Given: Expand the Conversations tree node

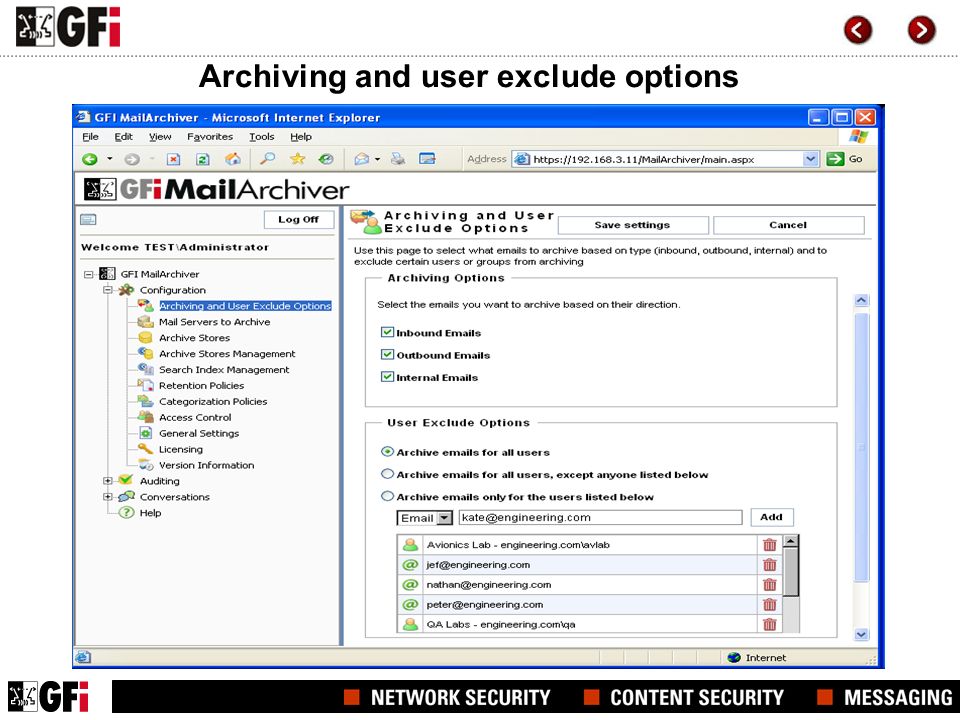Looking at the screenshot, I should [108, 497].
